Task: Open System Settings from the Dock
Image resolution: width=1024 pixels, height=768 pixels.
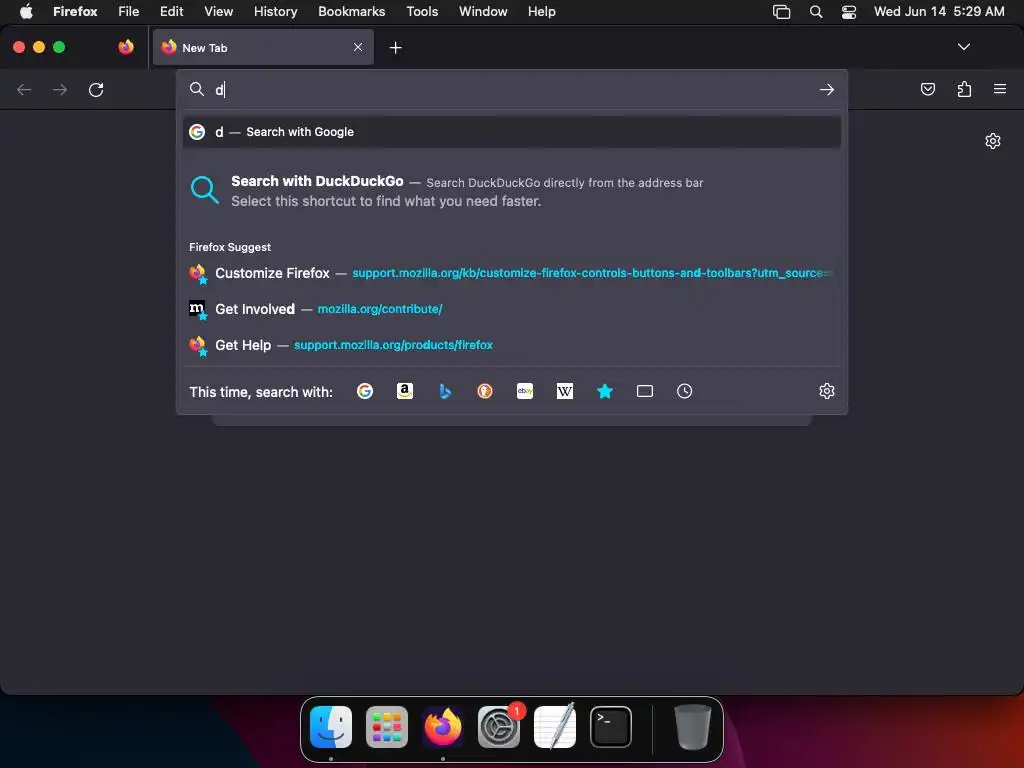Action: pos(499,727)
